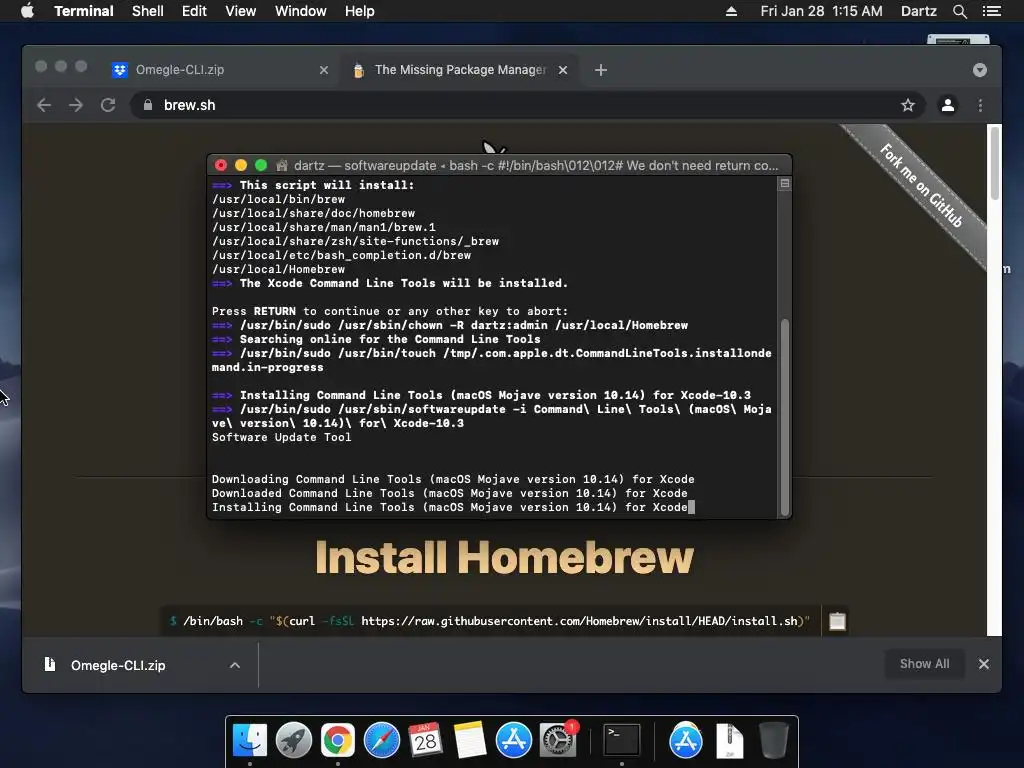
Task: Open Notes from the Dock
Action: pos(470,741)
